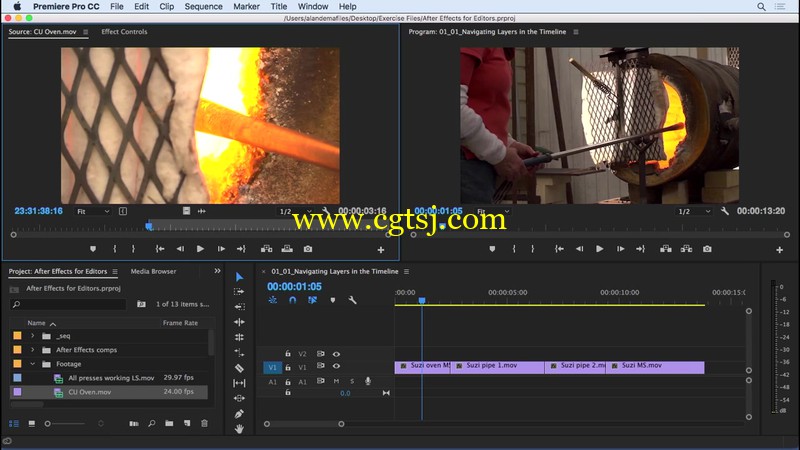Click New Bin folder icon in Project panel
The width and height of the screenshot is (800, 450).
click(169, 423)
